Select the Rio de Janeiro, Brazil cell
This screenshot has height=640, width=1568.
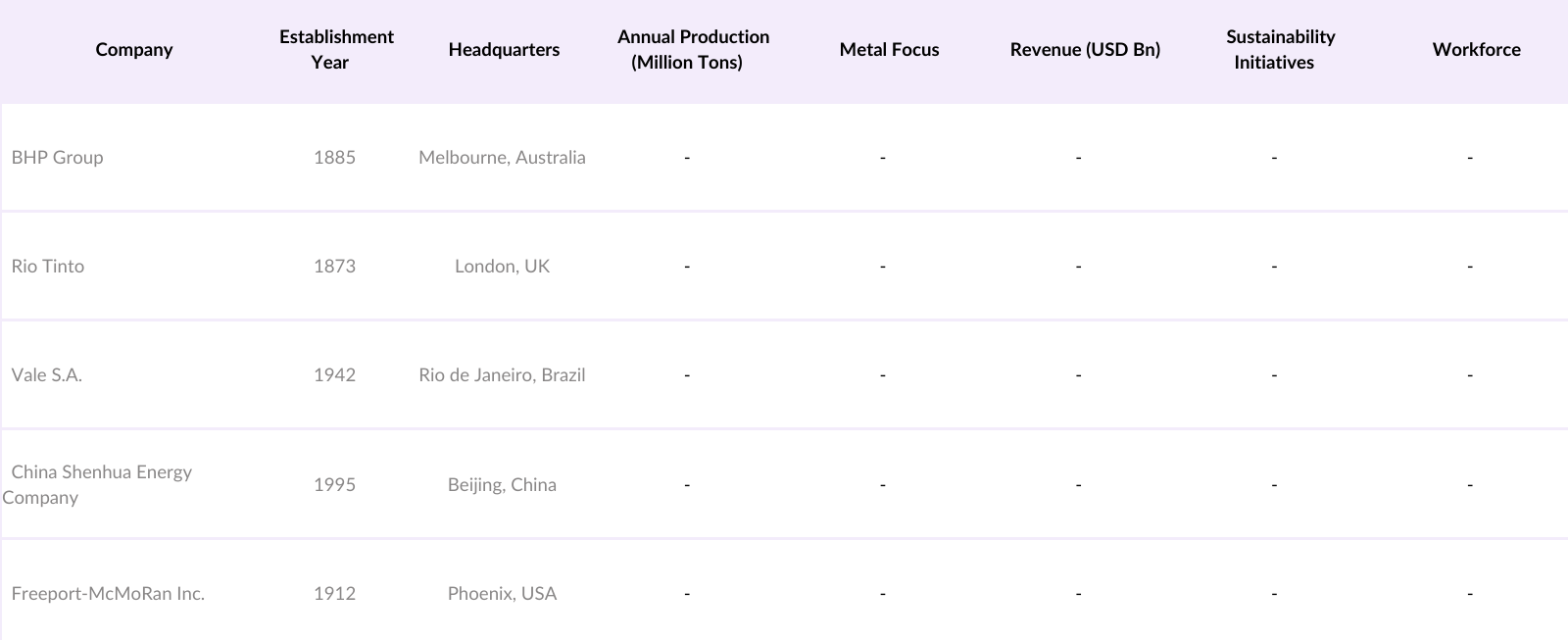(x=502, y=375)
